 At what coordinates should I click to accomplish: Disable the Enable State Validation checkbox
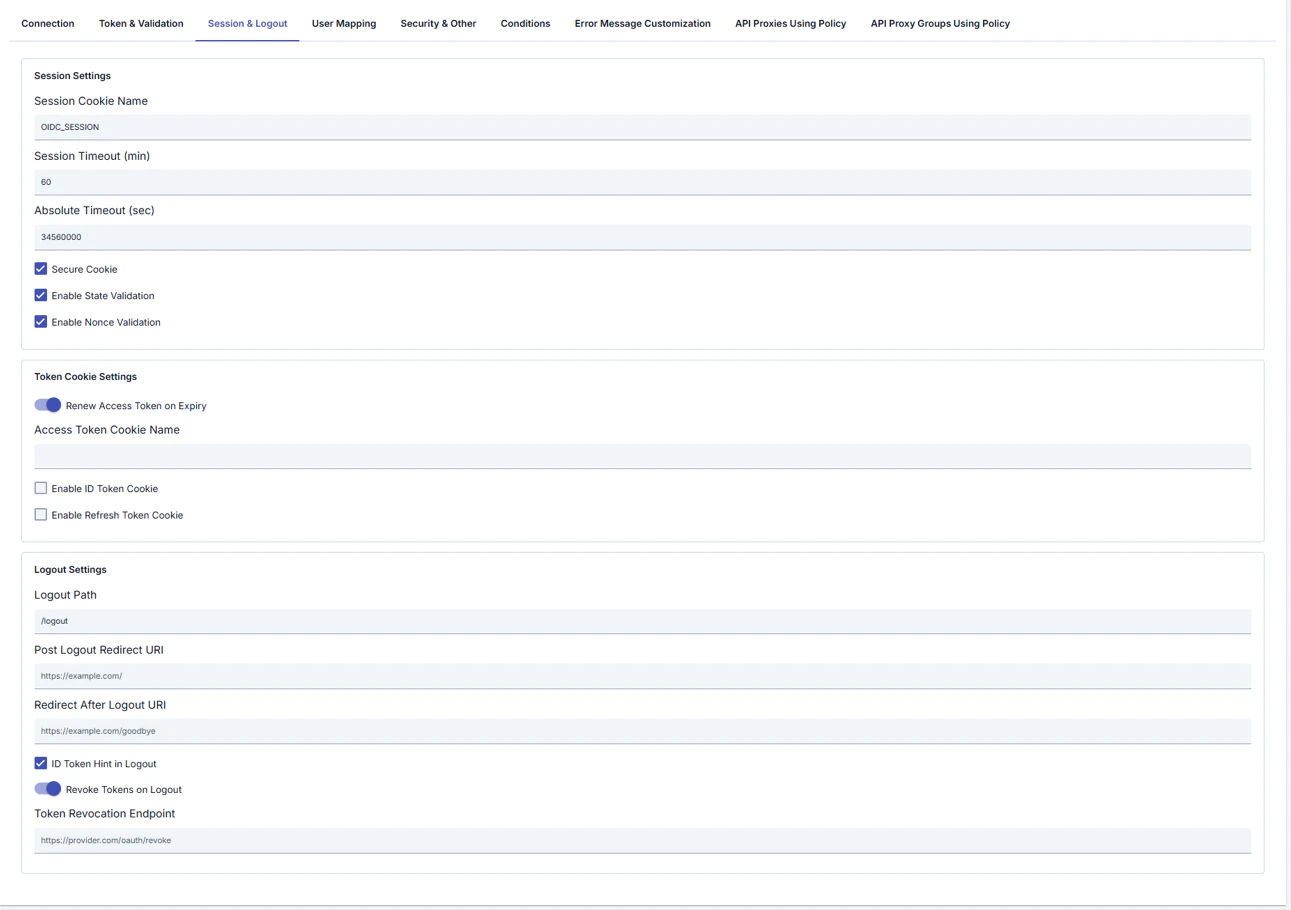click(x=40, y=295)
